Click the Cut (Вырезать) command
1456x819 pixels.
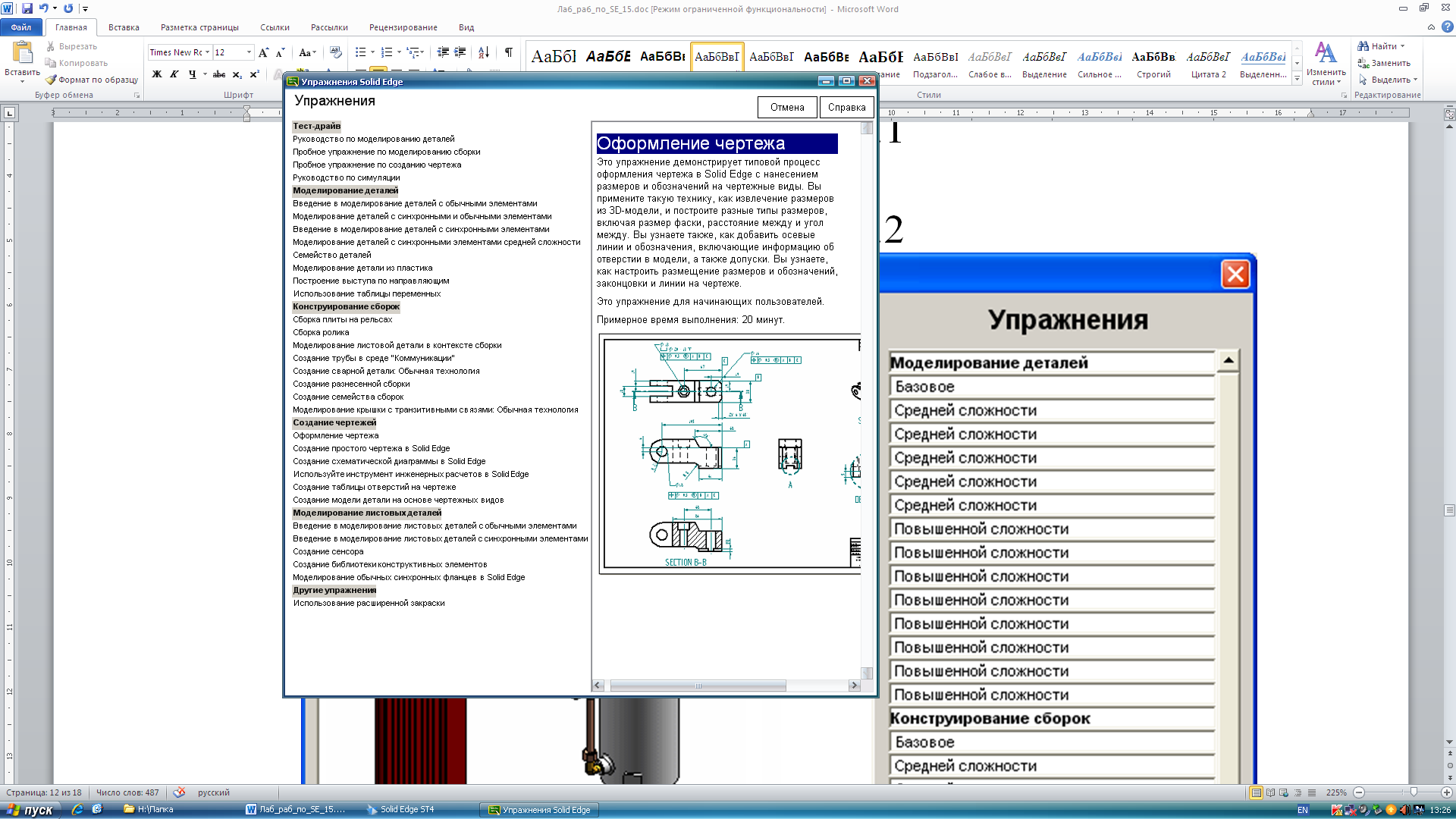point(72,46)
